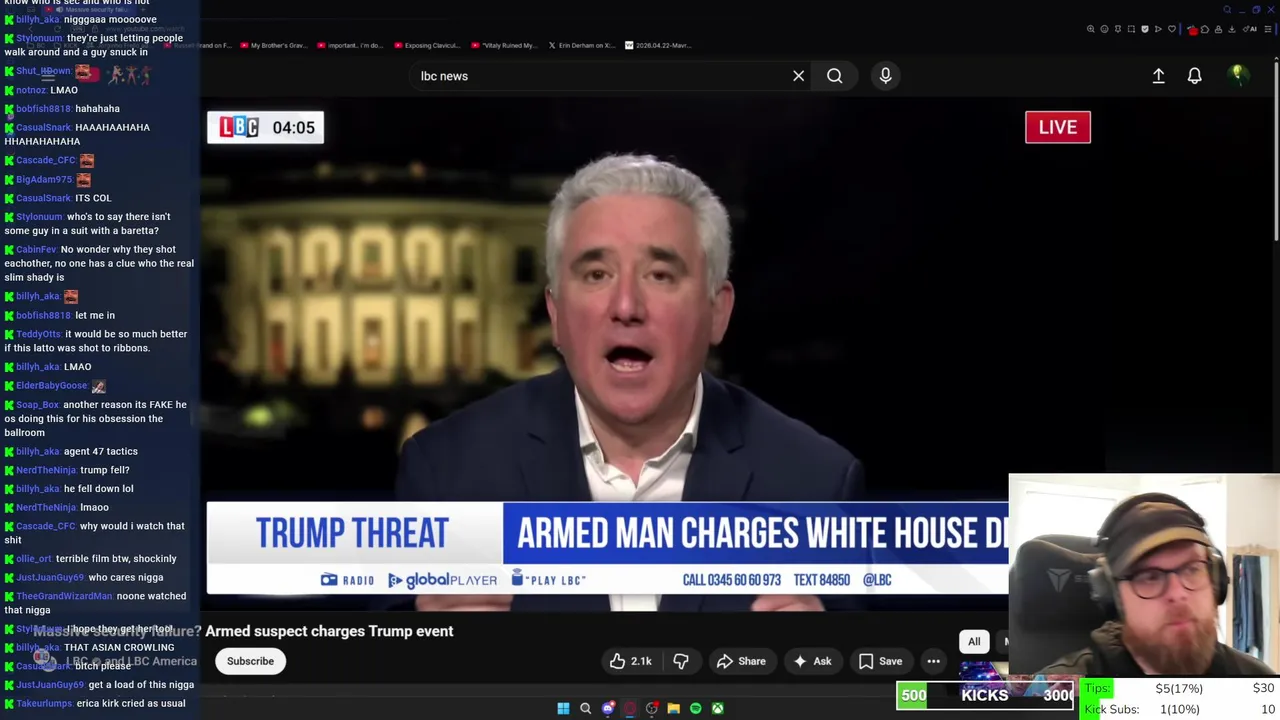Open the '2026.04.22-Mavr...' bookmark
Viewport: 1280px width, 720px height.
point(659,45)
